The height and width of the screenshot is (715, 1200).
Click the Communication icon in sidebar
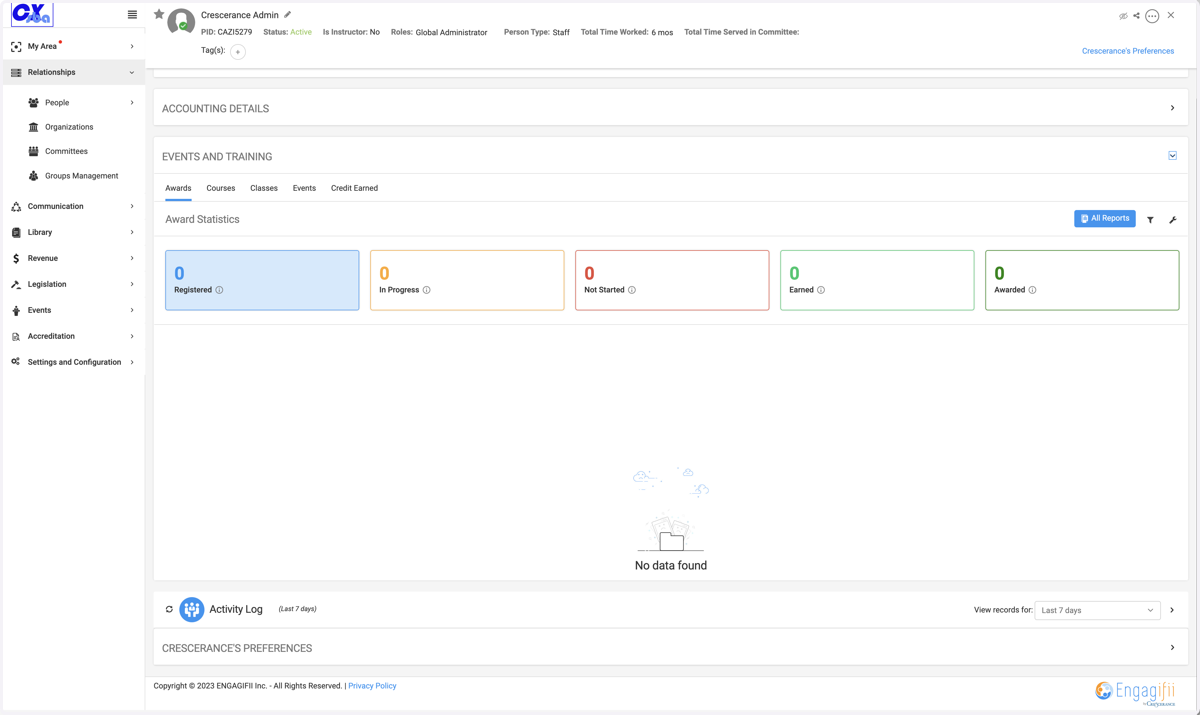pyautogui.click(x=16, y=206)
